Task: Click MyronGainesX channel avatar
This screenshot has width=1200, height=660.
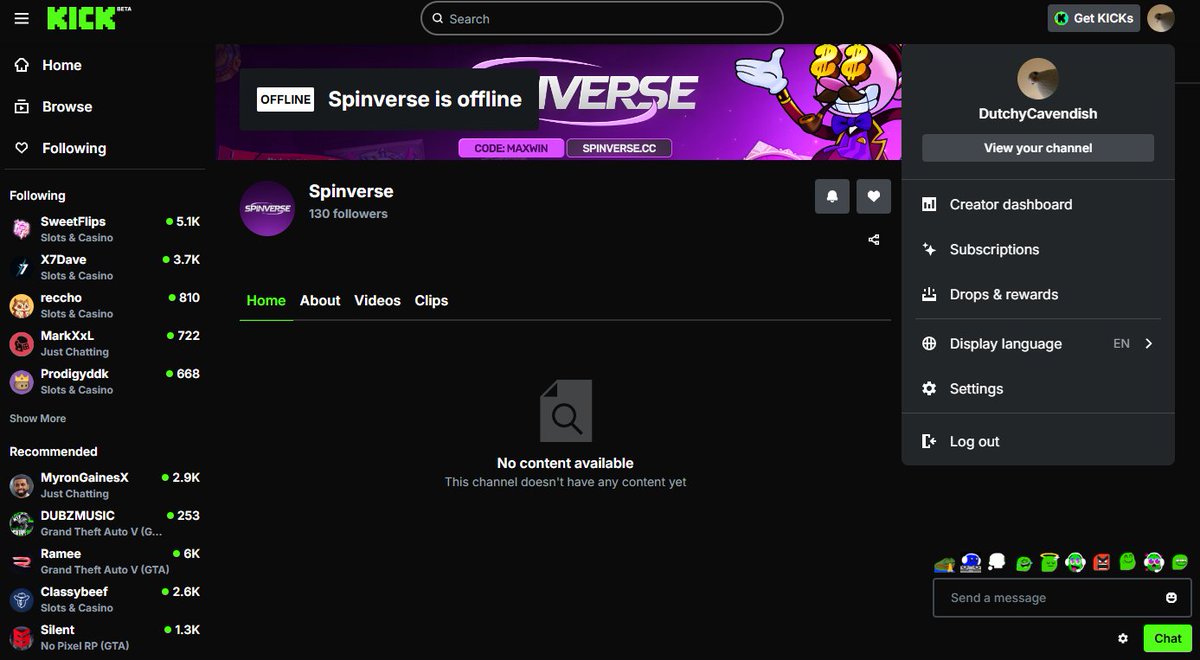Action: click(21, 485)
